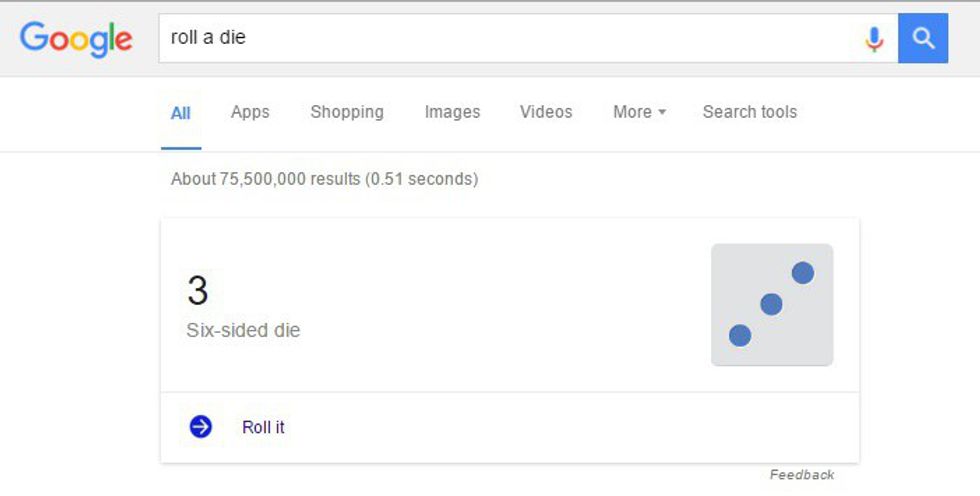
Task: Click the 'About 75,500,000 results' text
Action: click(325, 179)
